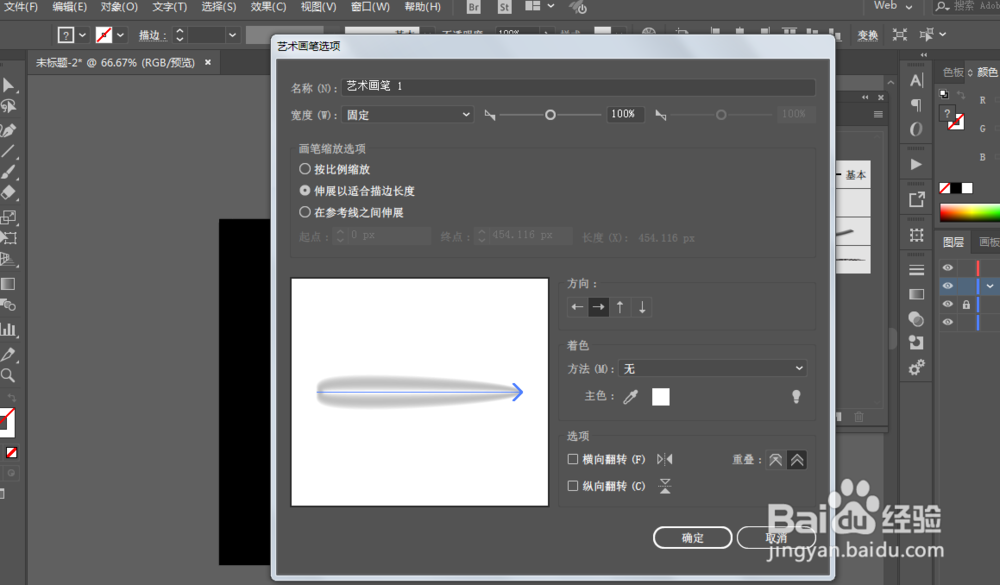Screen dimensions: 1000x585
Task: Toggle visibility of the locked layer
Action: (948, 304)
